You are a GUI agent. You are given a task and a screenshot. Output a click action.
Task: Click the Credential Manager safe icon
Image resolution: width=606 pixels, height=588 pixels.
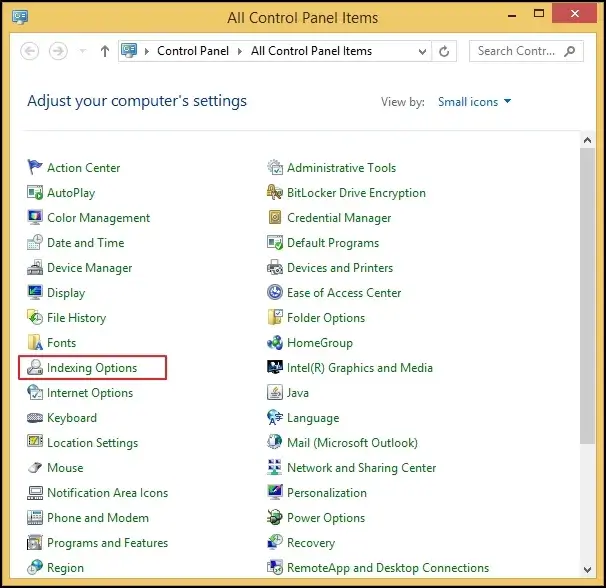tap(275, 218)
